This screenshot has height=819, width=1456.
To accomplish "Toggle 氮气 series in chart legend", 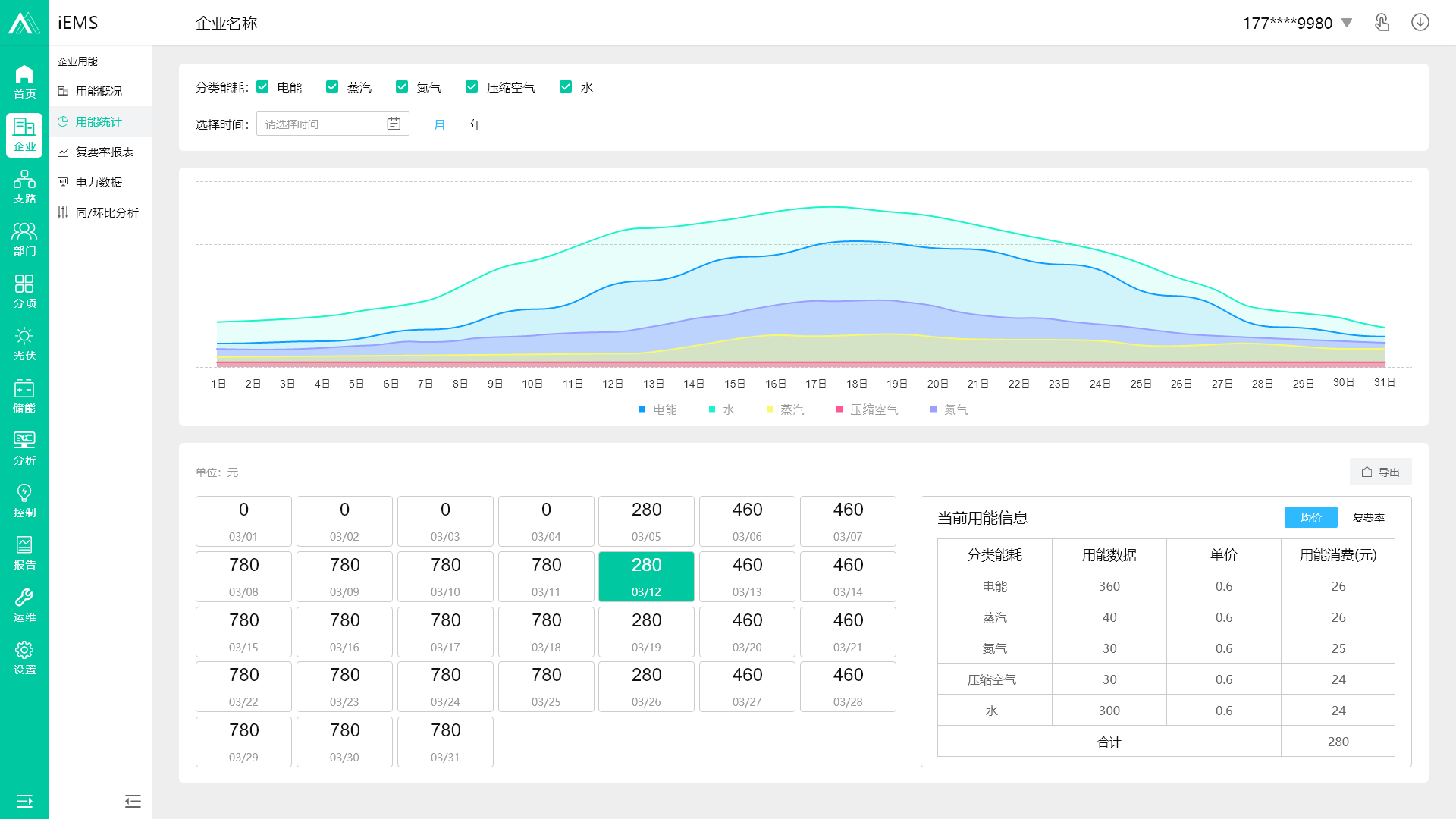I will click(949, 409).
